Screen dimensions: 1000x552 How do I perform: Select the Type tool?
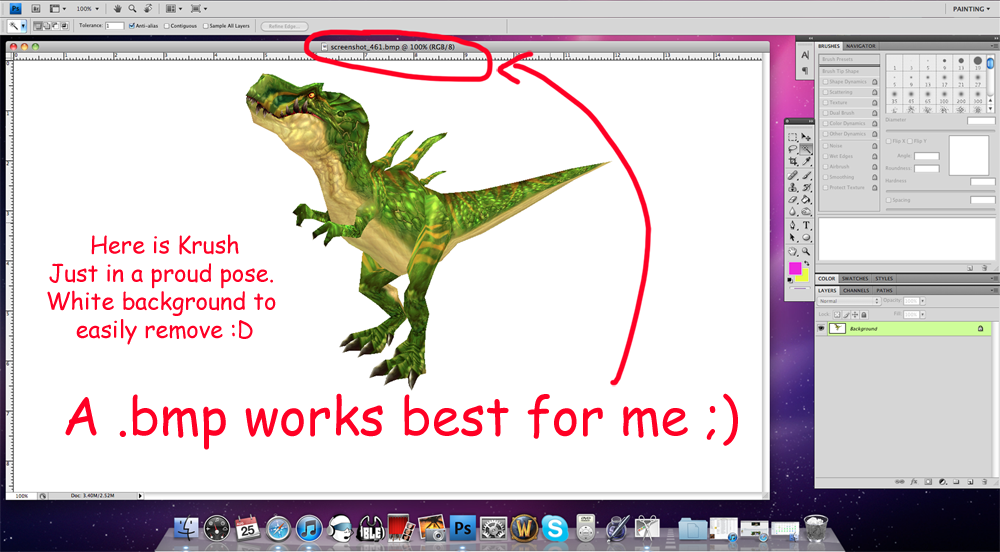(805, 225)
